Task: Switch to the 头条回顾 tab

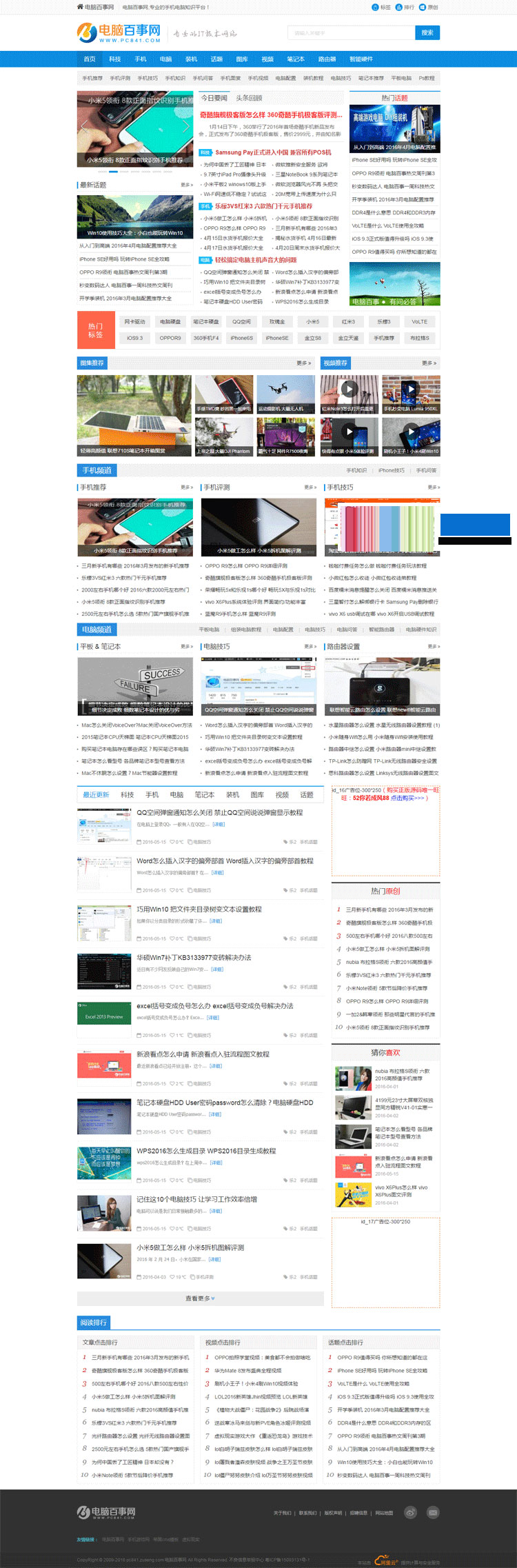Action: [x=249, y=98]
